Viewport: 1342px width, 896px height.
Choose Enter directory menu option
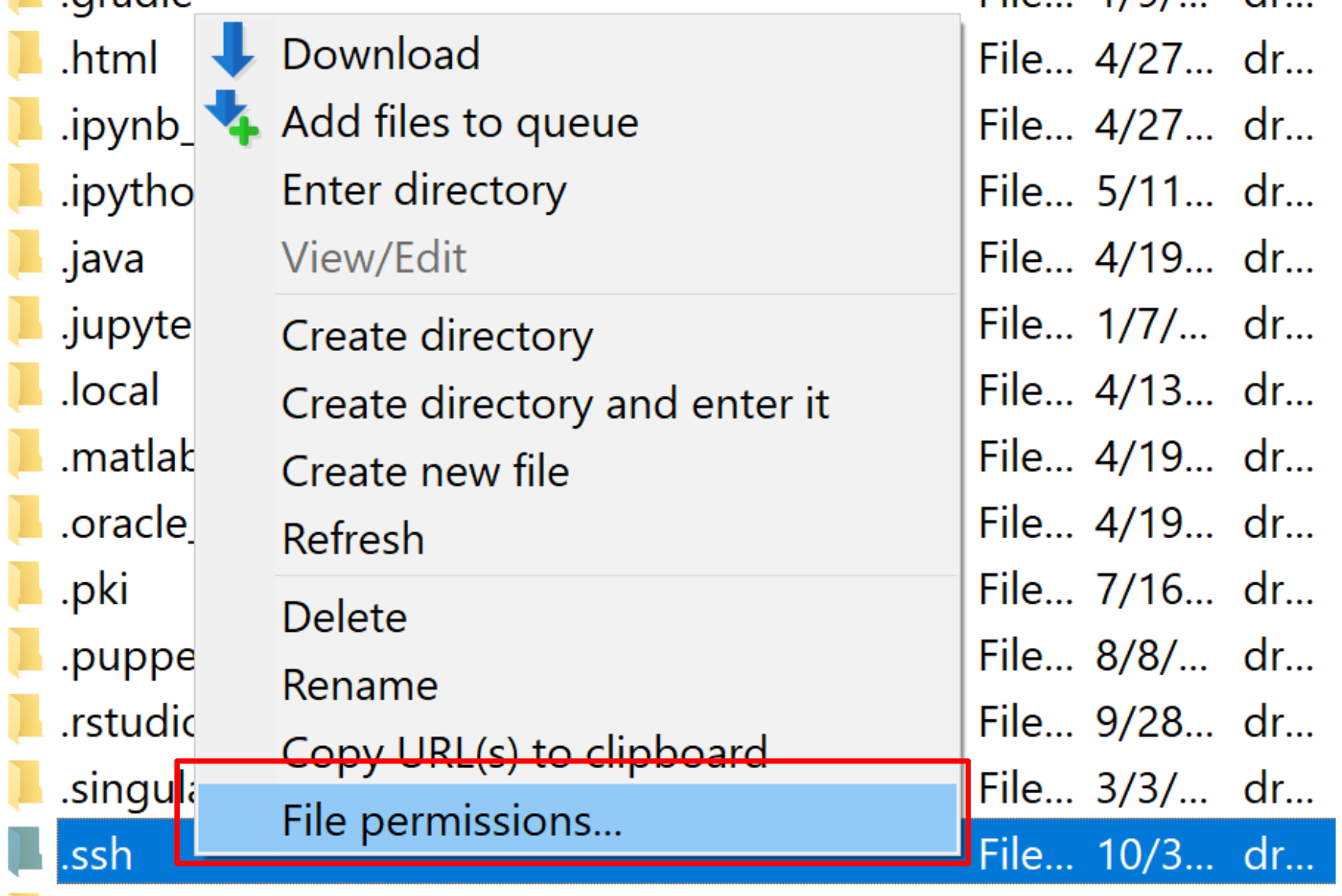[x=424, y=190]
